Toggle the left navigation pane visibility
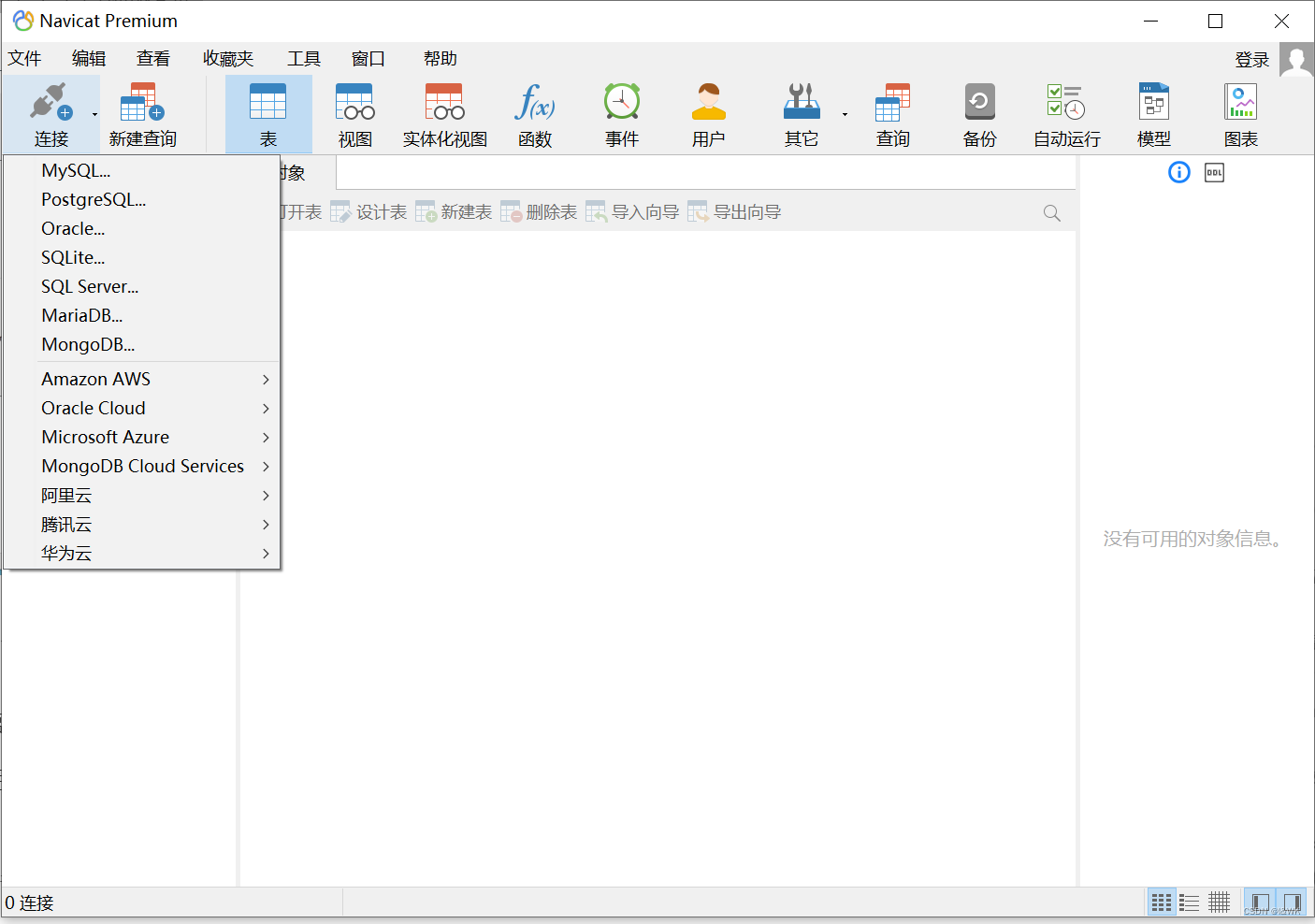Viewport: 1315px width, 924px height. pos(1260,902)
